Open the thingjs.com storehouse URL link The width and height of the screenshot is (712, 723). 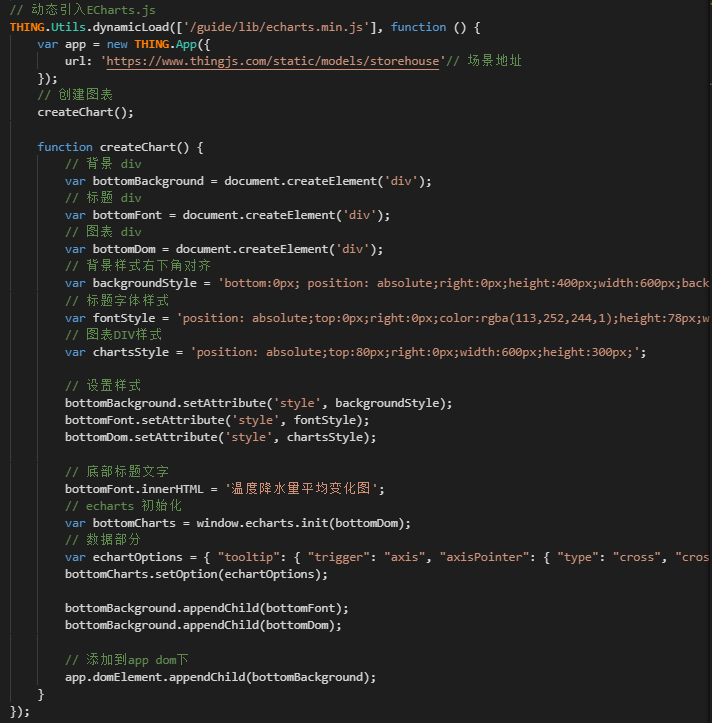[x=273, y=61]
